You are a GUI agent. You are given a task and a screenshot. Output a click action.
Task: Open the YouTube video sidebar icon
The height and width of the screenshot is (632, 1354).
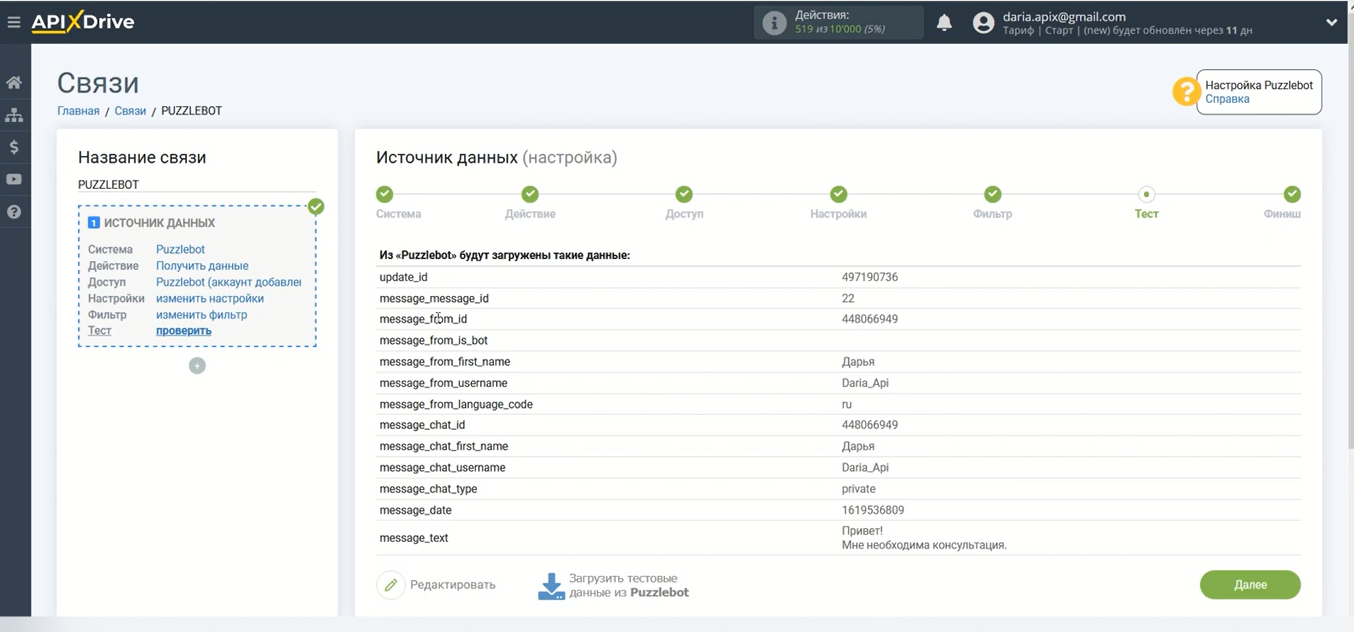pyautogui.click(x=14, y=180)
